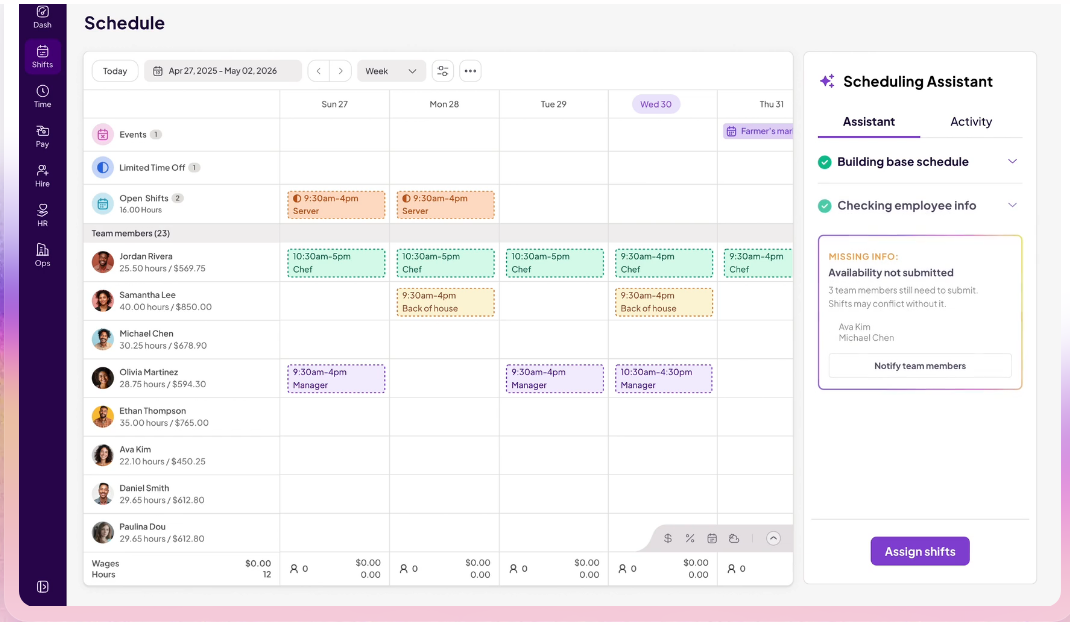Click Paulina Dou's profile photo

click(102, 532)
